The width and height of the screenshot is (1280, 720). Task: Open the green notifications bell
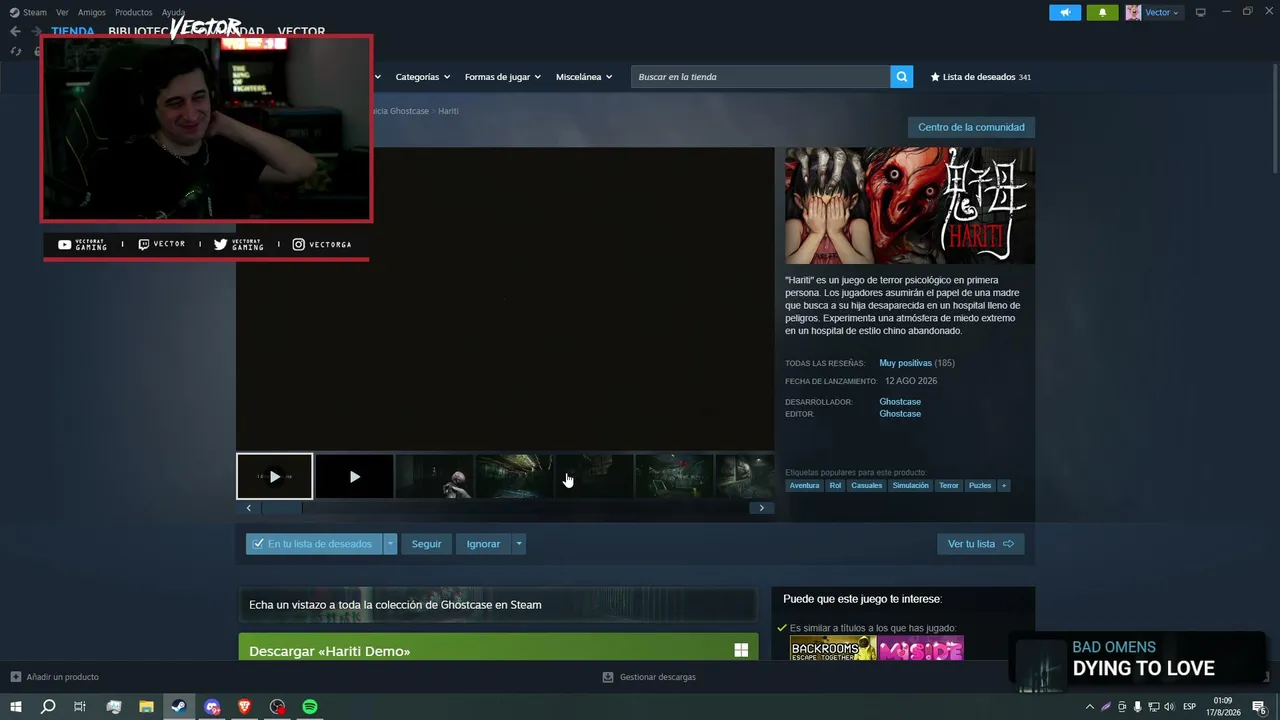tap(1102, 12)
